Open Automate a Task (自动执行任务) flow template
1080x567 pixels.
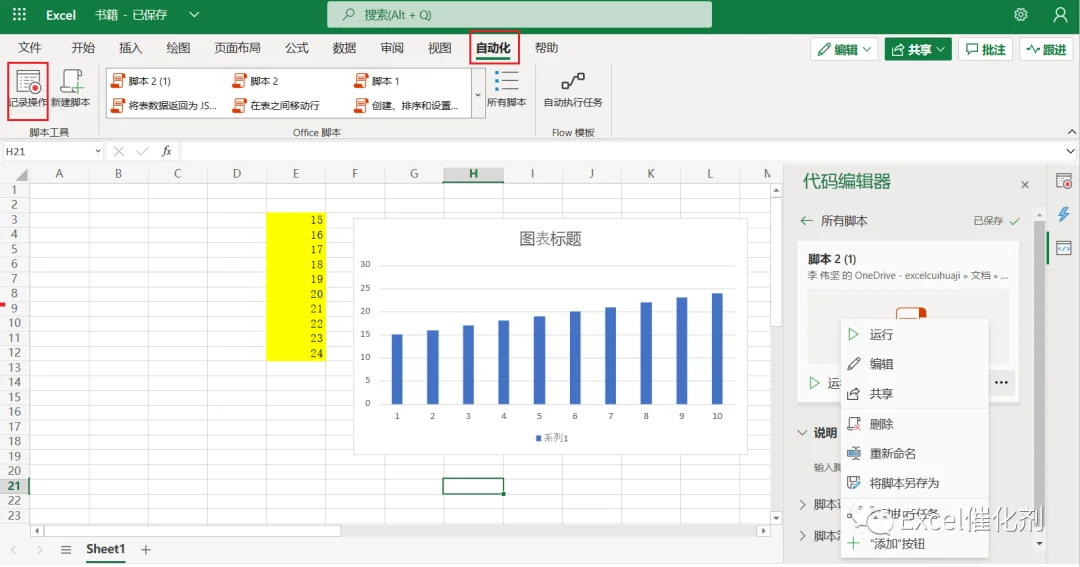(572, 90)
